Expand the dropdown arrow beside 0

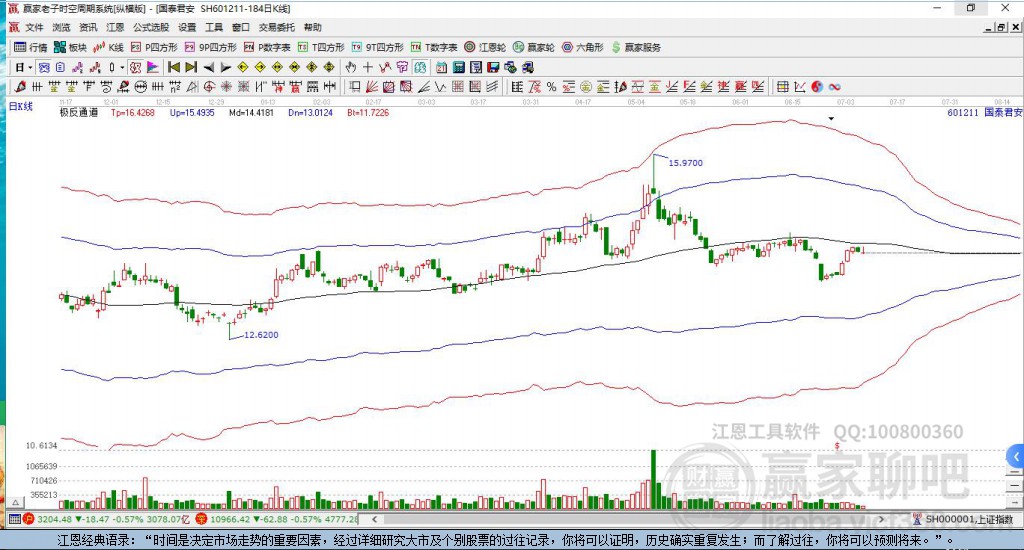click(122, 67)
